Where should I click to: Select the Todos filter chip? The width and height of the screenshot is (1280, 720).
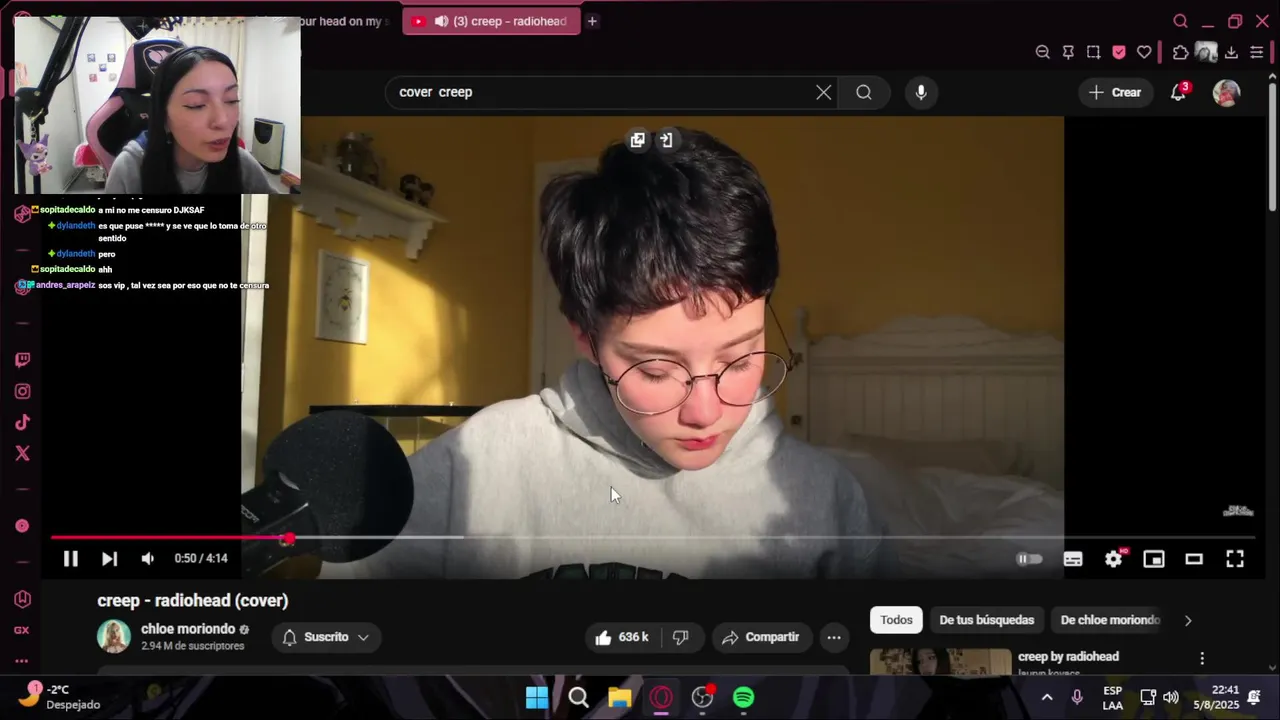pyautogui.click(x=896, y=620)
